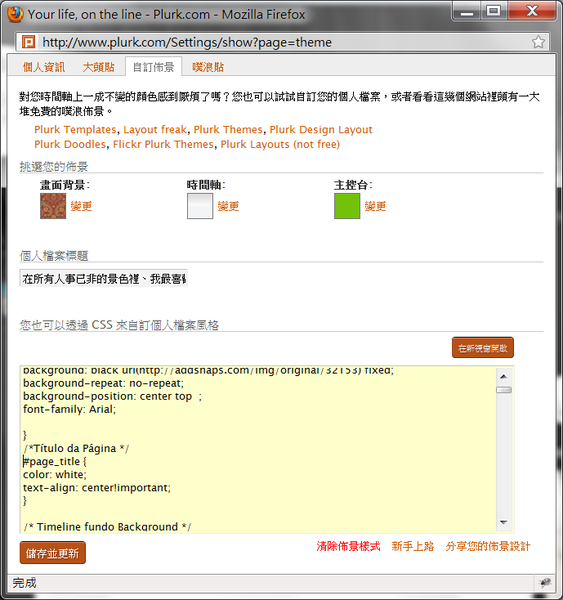563x600 pixels.
Task: Click the address bar URL field
Action: click(x=282, y=42)
